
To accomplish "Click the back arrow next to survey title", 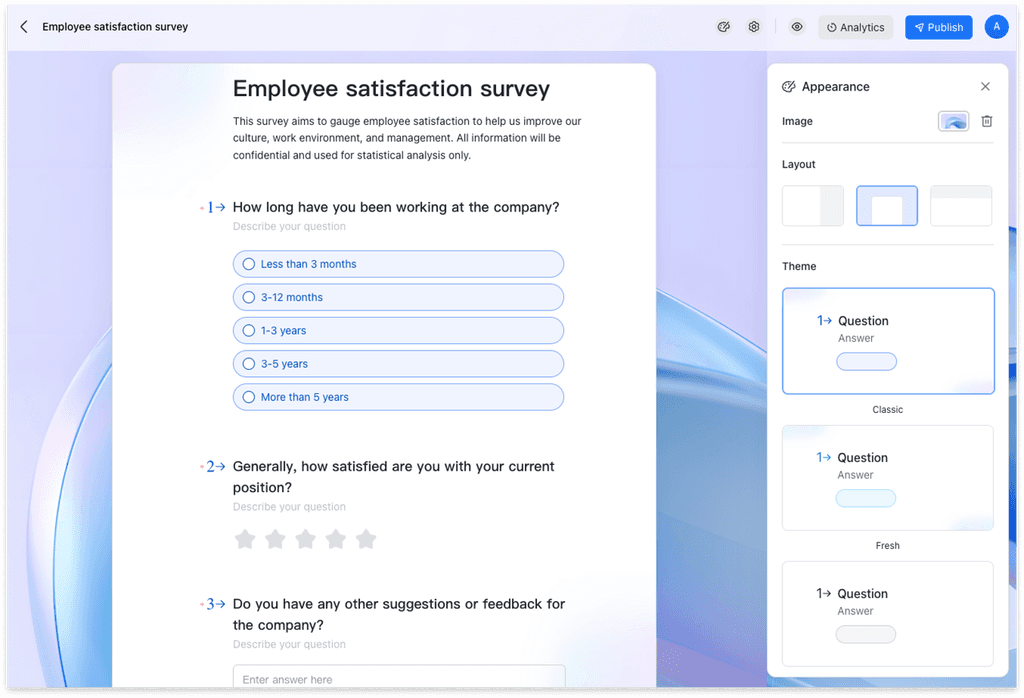I will coord(23,27).
